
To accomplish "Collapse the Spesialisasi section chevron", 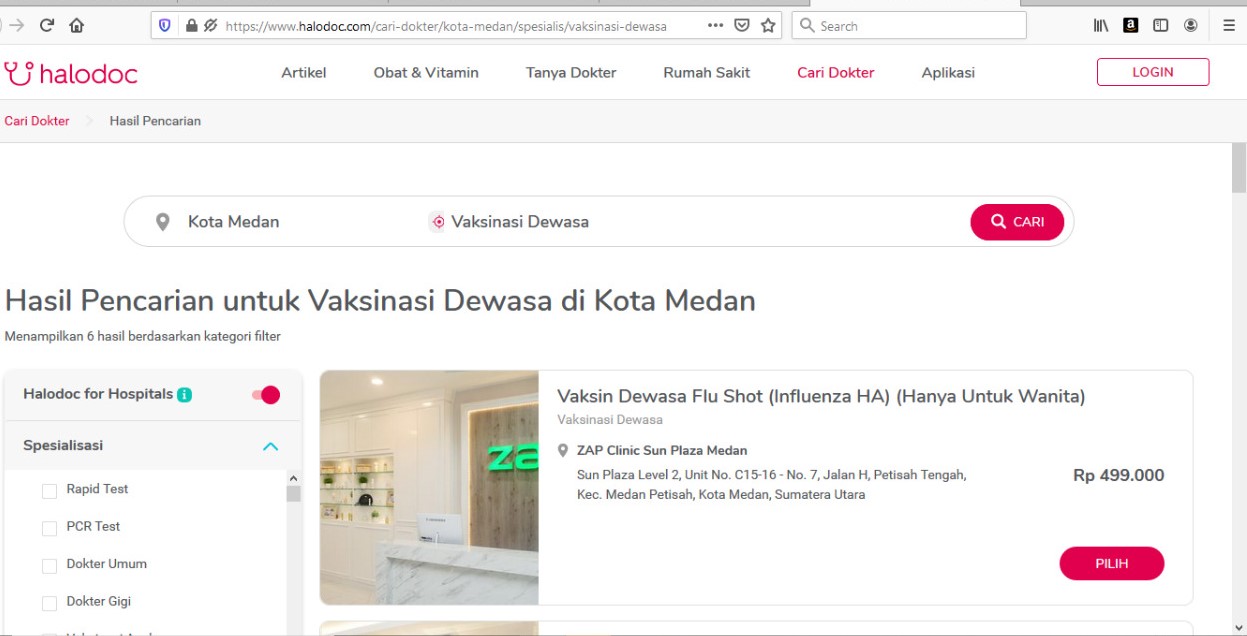I will coord(270,446).
